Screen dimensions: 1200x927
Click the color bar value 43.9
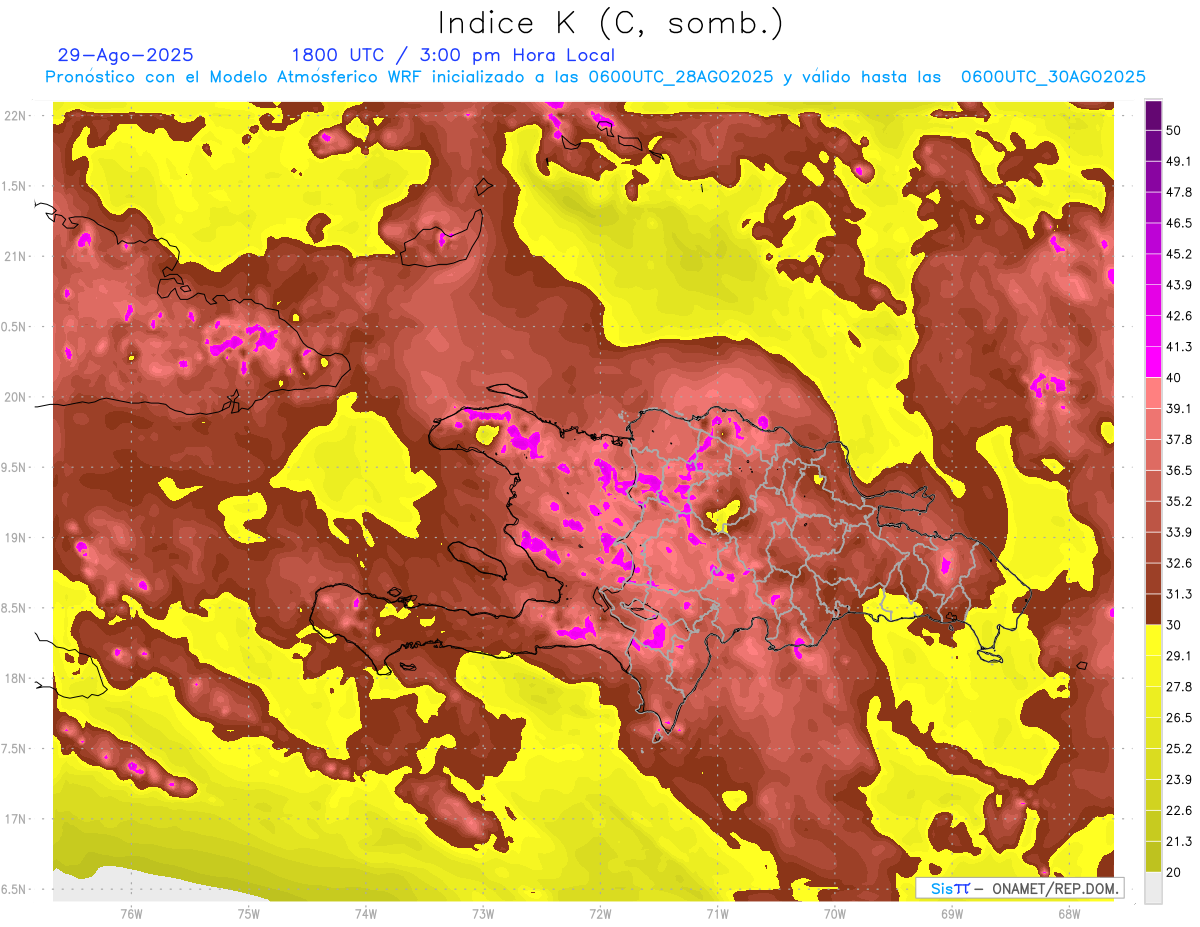tap(1179, 285)
